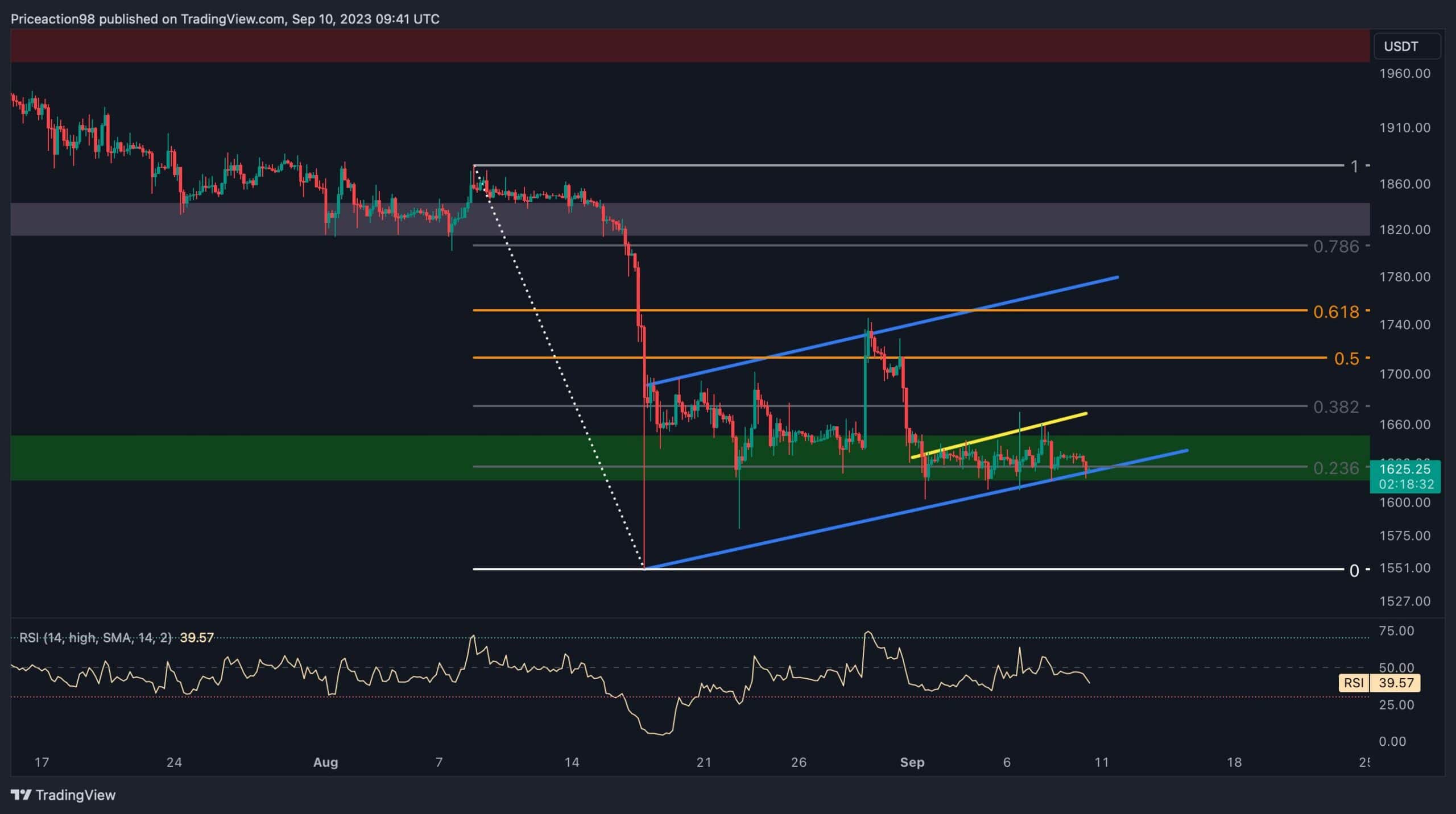Click the Fibonacci level 1 label
This screenshot has width=1456, height=814.
pos(1354,166)
